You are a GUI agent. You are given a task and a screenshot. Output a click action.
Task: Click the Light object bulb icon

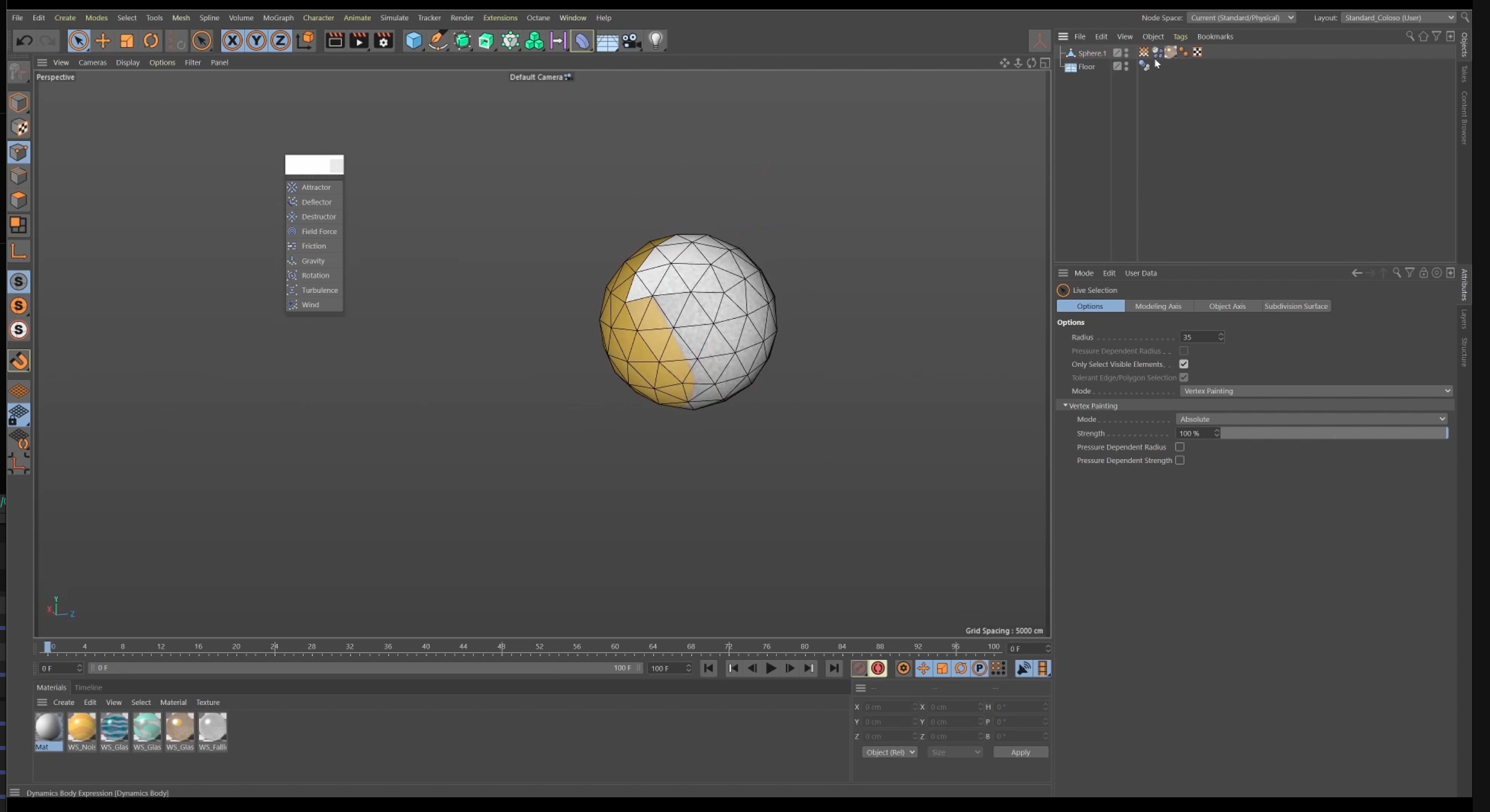(x=656, y=41)
